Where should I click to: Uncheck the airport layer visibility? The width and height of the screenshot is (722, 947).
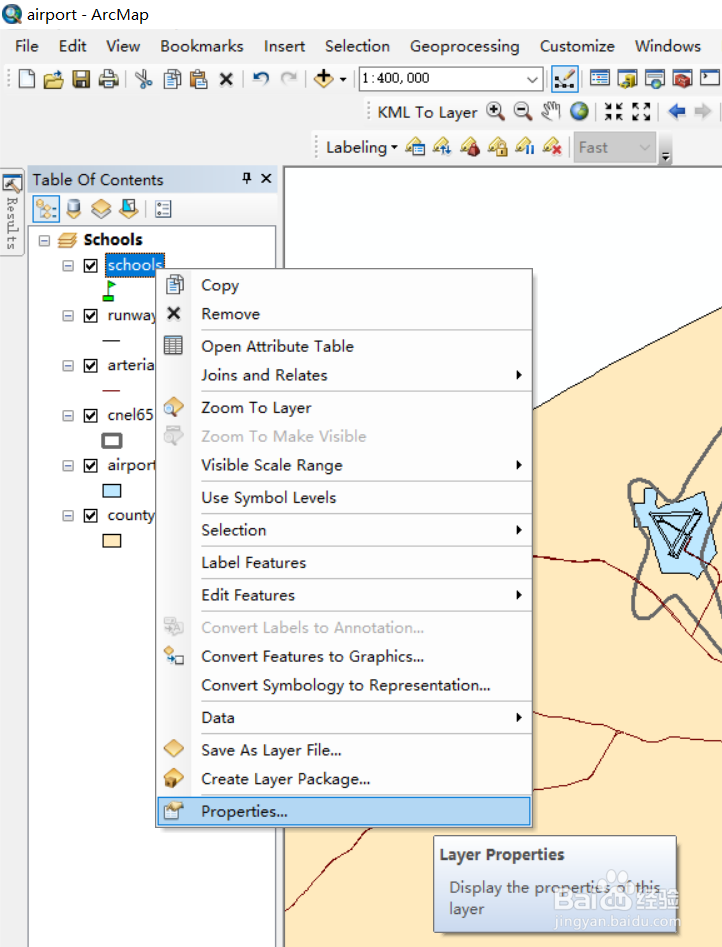tap(91, 466)
